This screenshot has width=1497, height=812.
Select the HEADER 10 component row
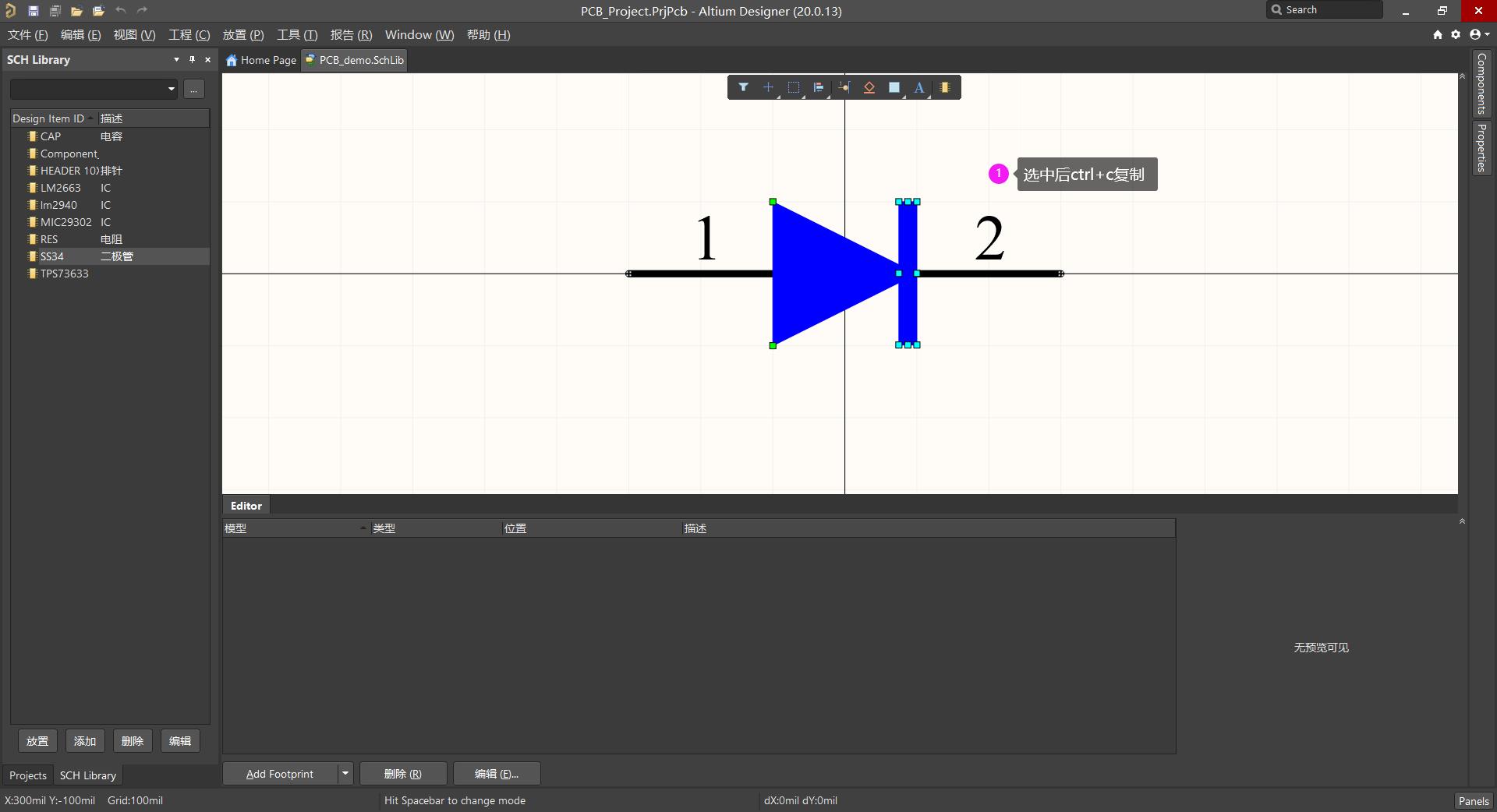coord(110,171)
